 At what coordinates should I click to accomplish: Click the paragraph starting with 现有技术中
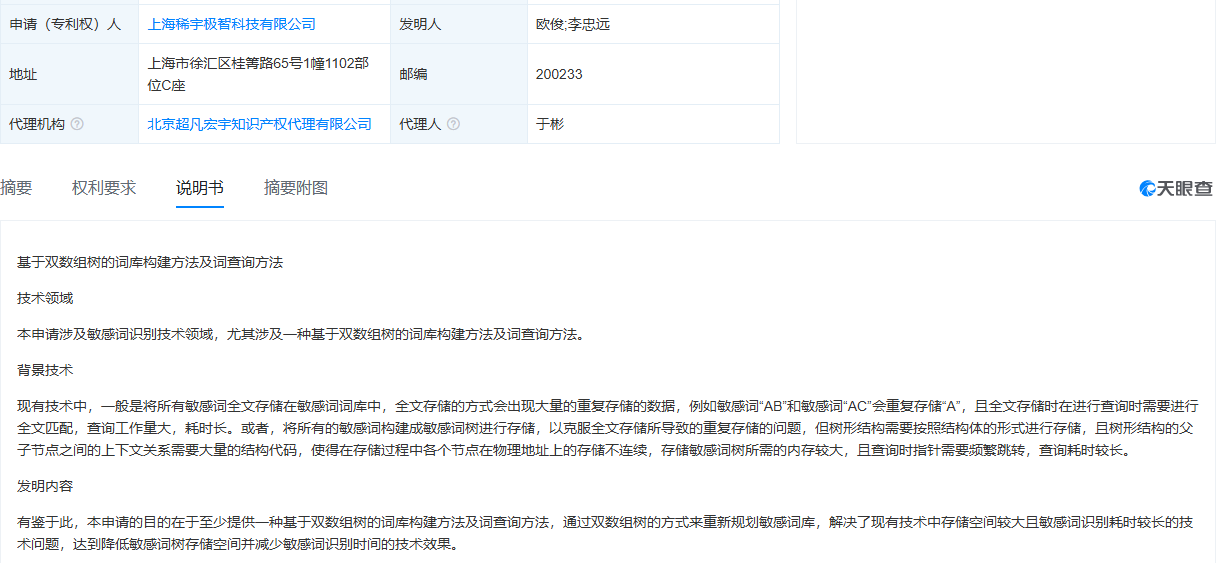600,428
